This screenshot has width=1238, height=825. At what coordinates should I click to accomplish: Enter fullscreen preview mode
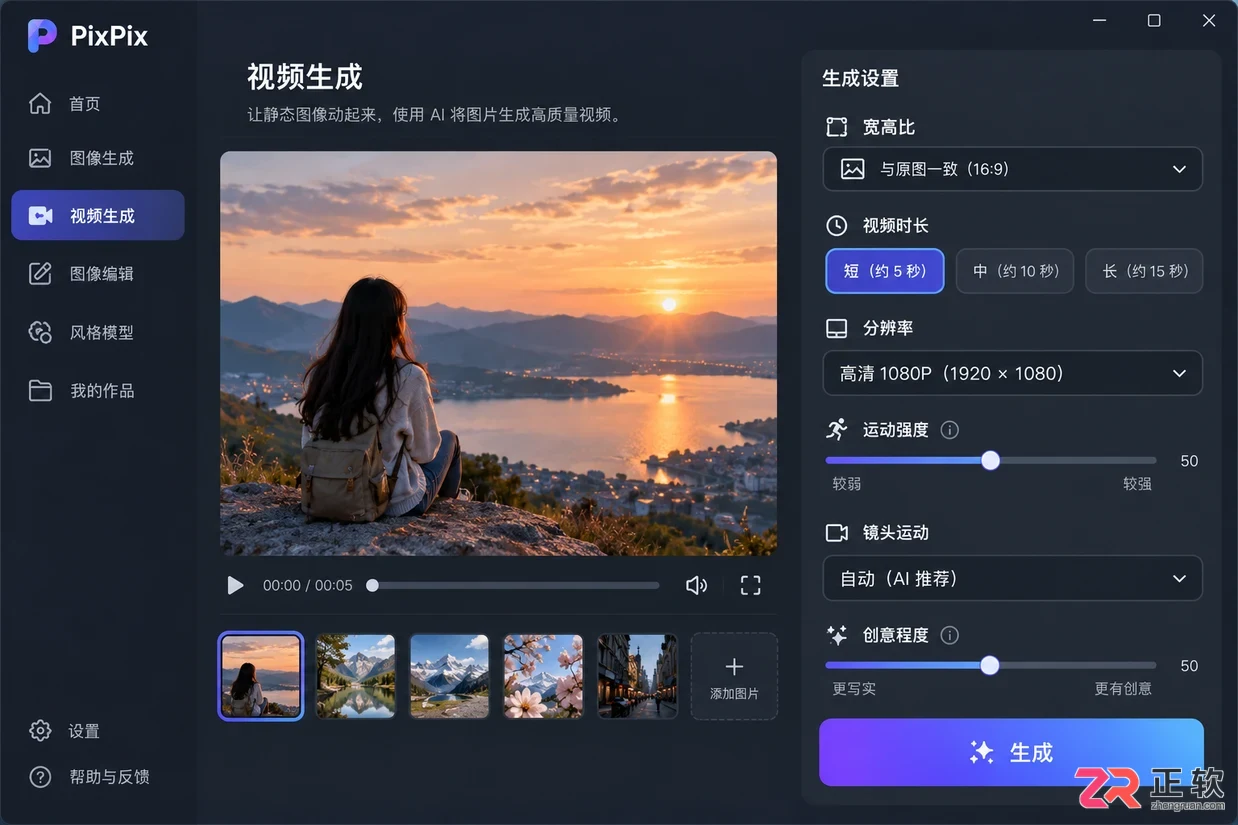point(750,585)
